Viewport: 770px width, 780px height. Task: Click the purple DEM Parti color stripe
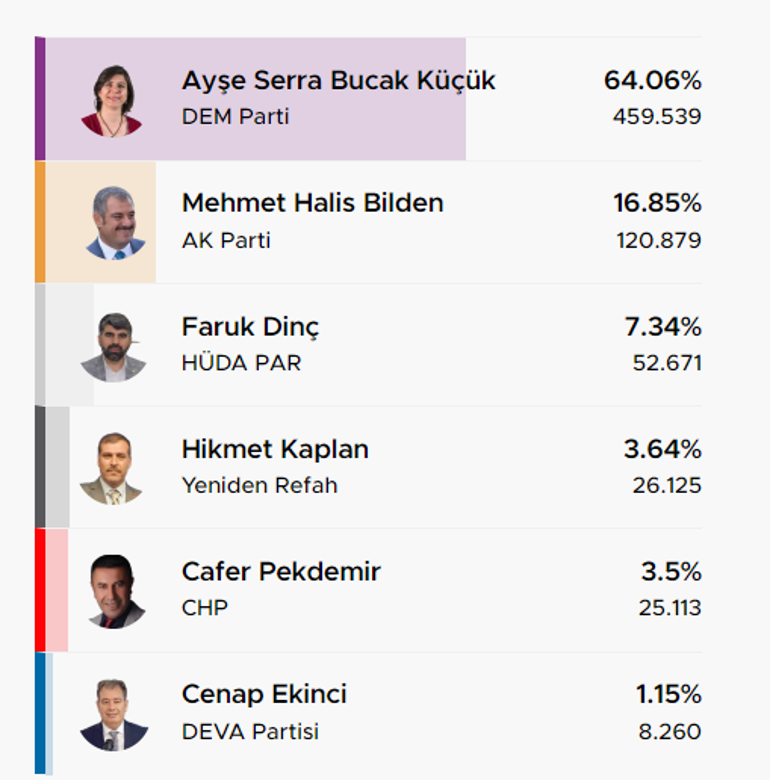40,98
